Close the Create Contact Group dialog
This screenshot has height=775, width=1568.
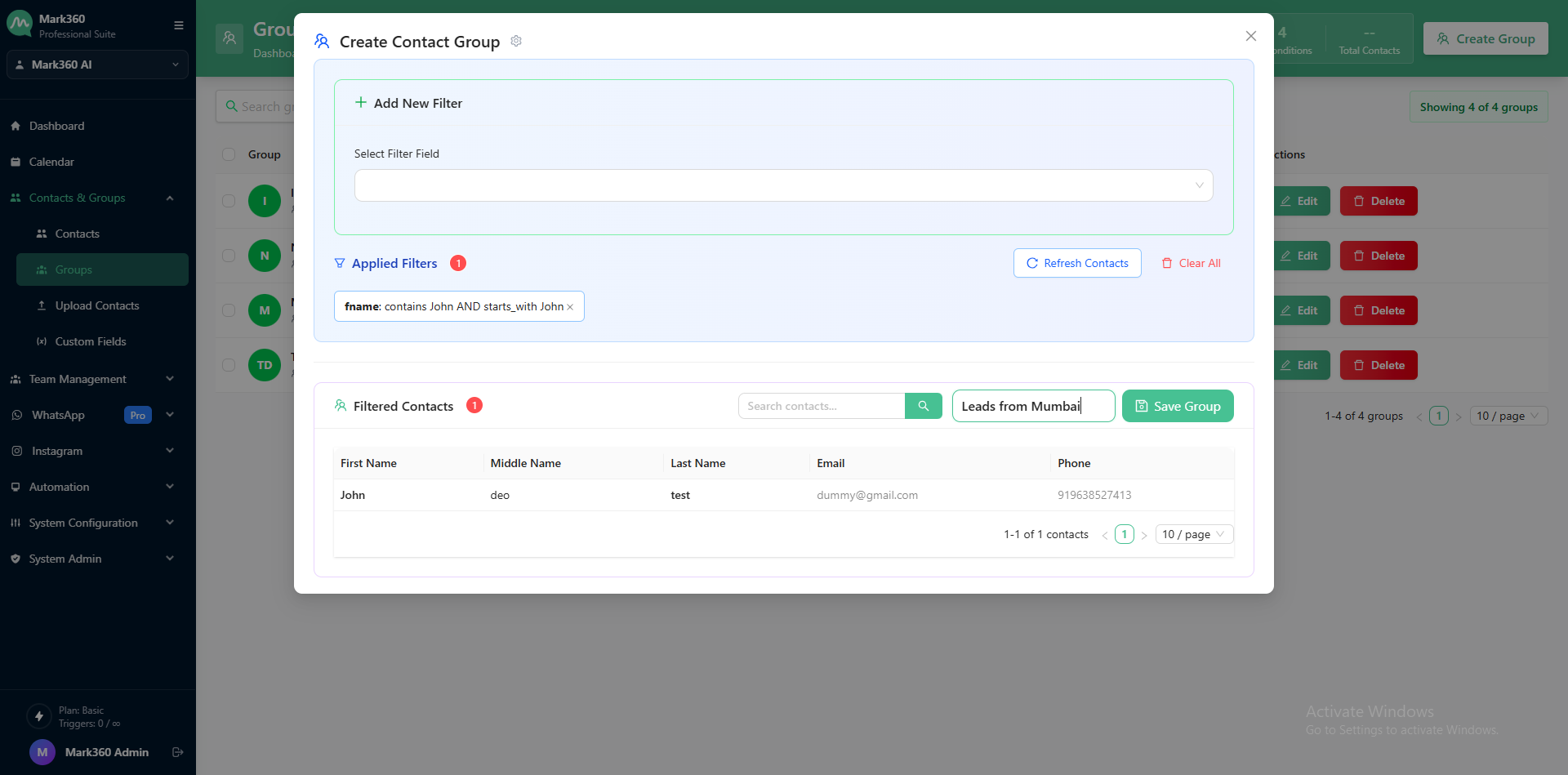(x=1250, y=36)
